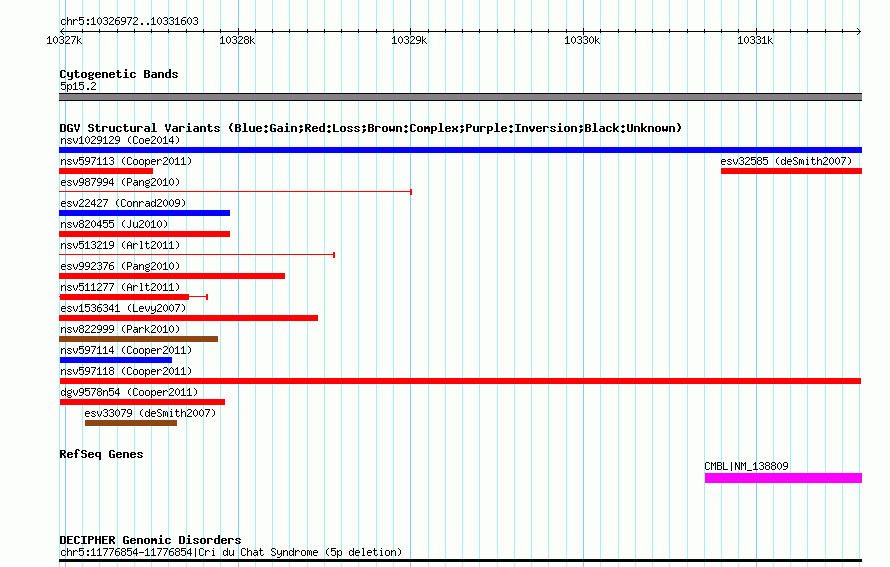The image size is (890, 567).
Task: Click the esv992376 (Pang2010) label
Action: pos(120,266)
